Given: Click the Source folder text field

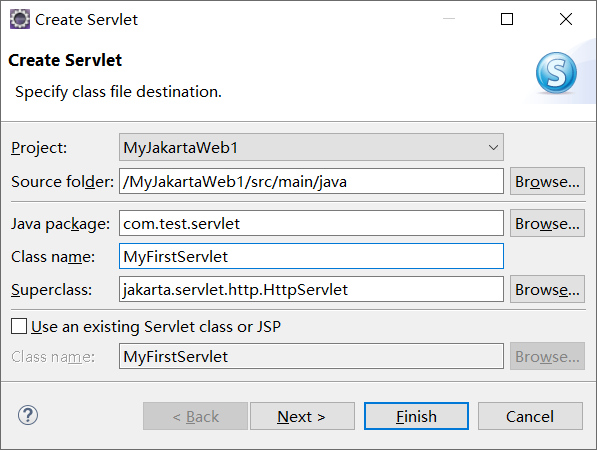Looking at the screenshot, I should [x=311, y=181].
